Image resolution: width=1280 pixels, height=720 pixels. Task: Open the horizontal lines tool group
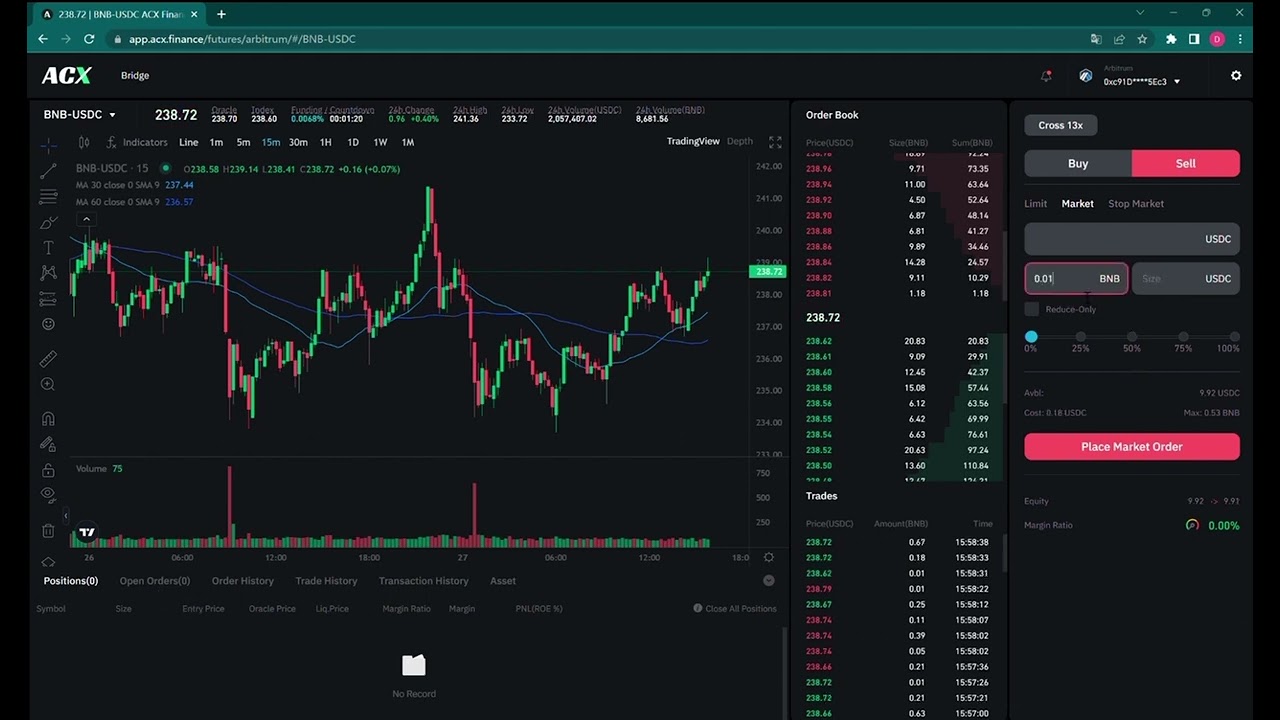[x=48, y=196]
